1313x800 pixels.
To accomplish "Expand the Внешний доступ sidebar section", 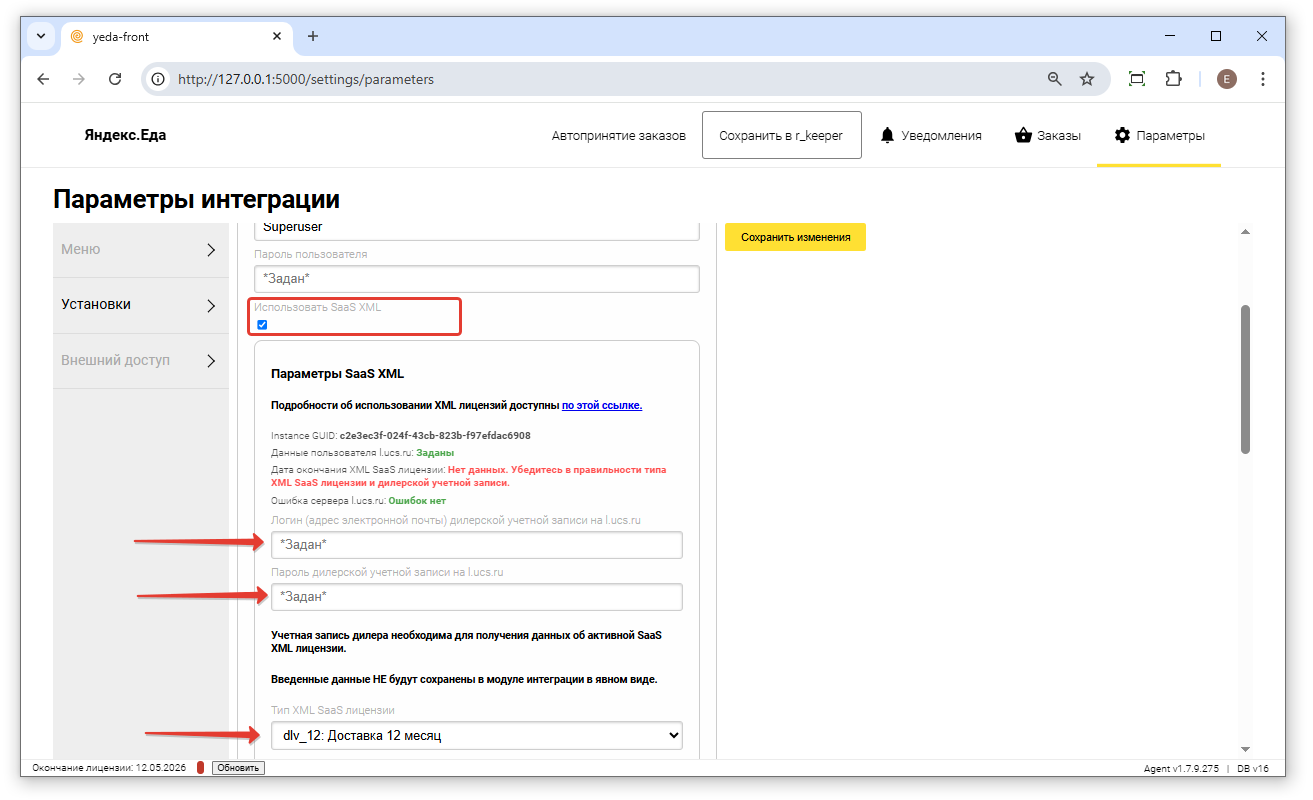I will 140,361.
